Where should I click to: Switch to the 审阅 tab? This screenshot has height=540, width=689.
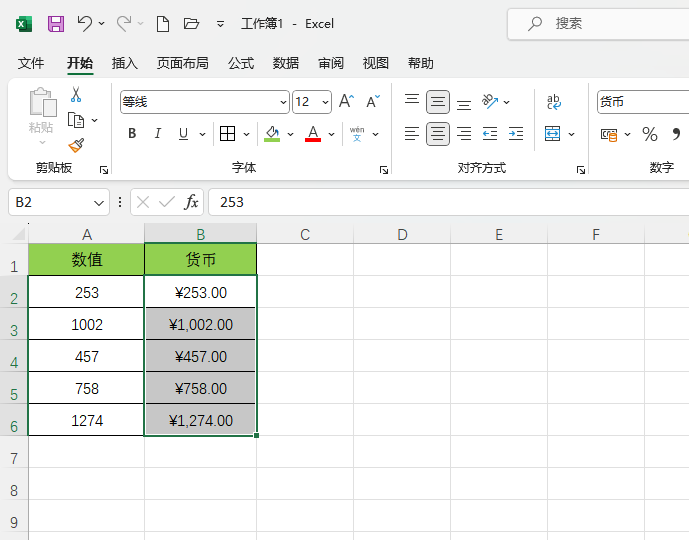pos(331,63)
